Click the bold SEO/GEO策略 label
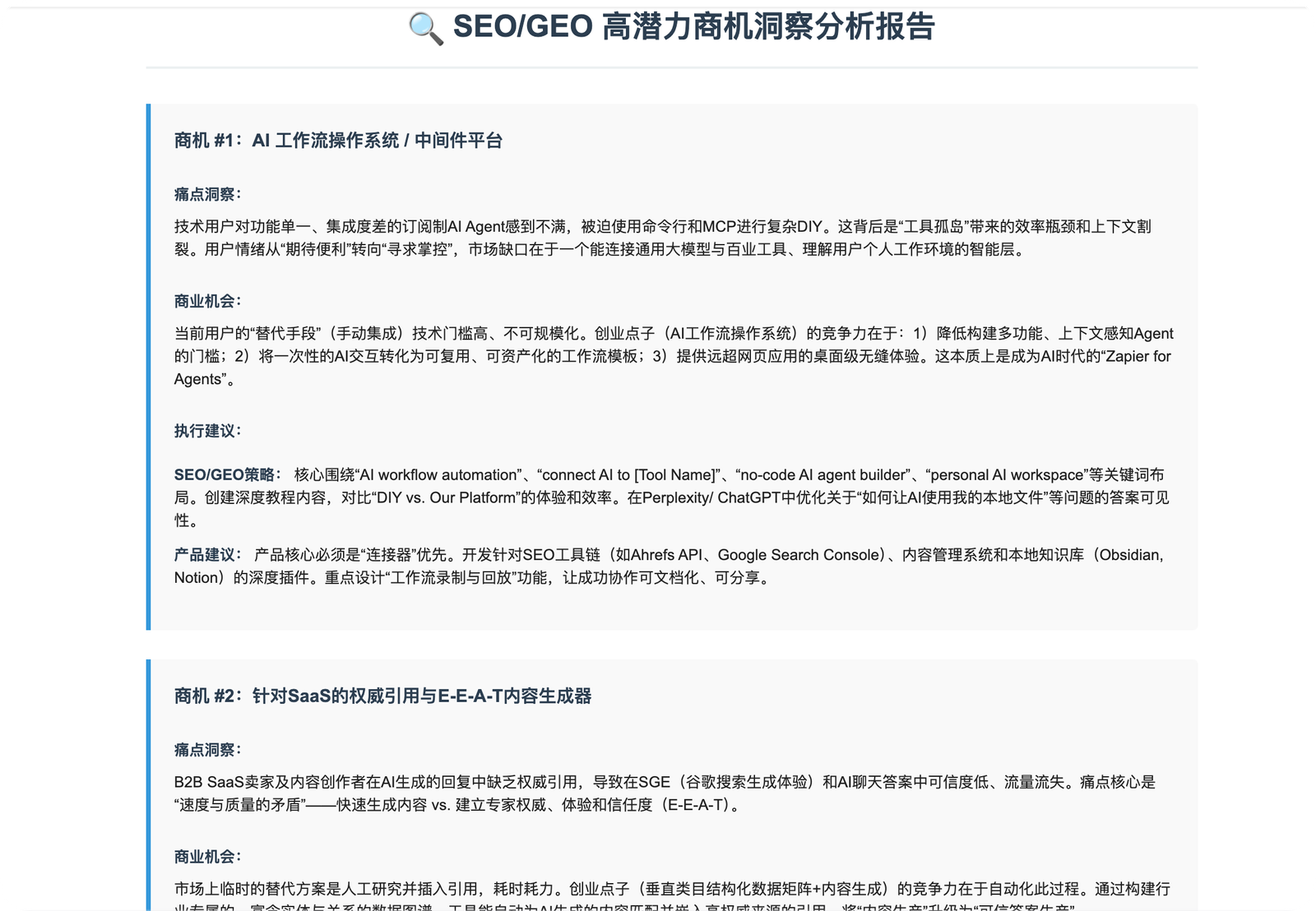 point(225,474)
